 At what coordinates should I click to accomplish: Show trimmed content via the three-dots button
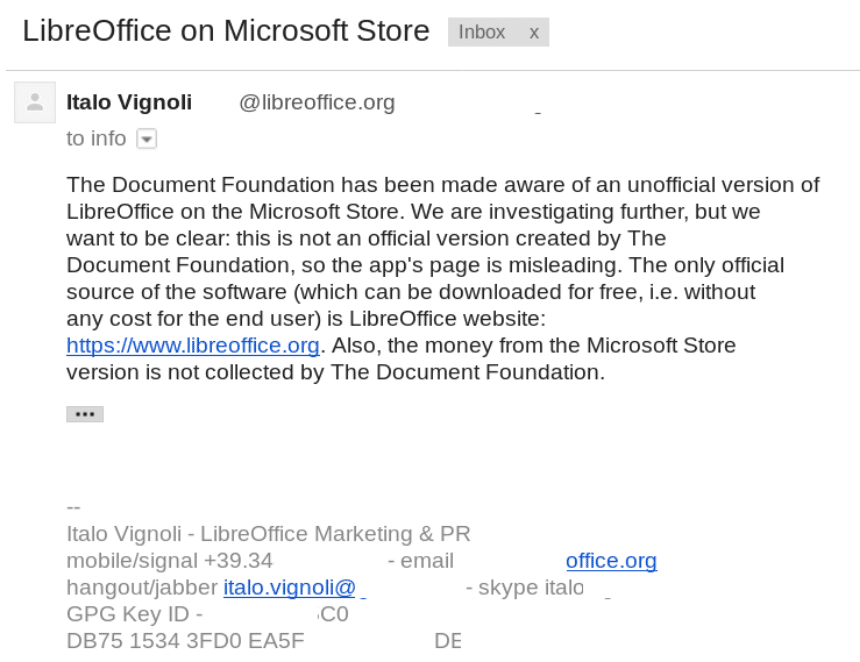click(x=85, y=414)
